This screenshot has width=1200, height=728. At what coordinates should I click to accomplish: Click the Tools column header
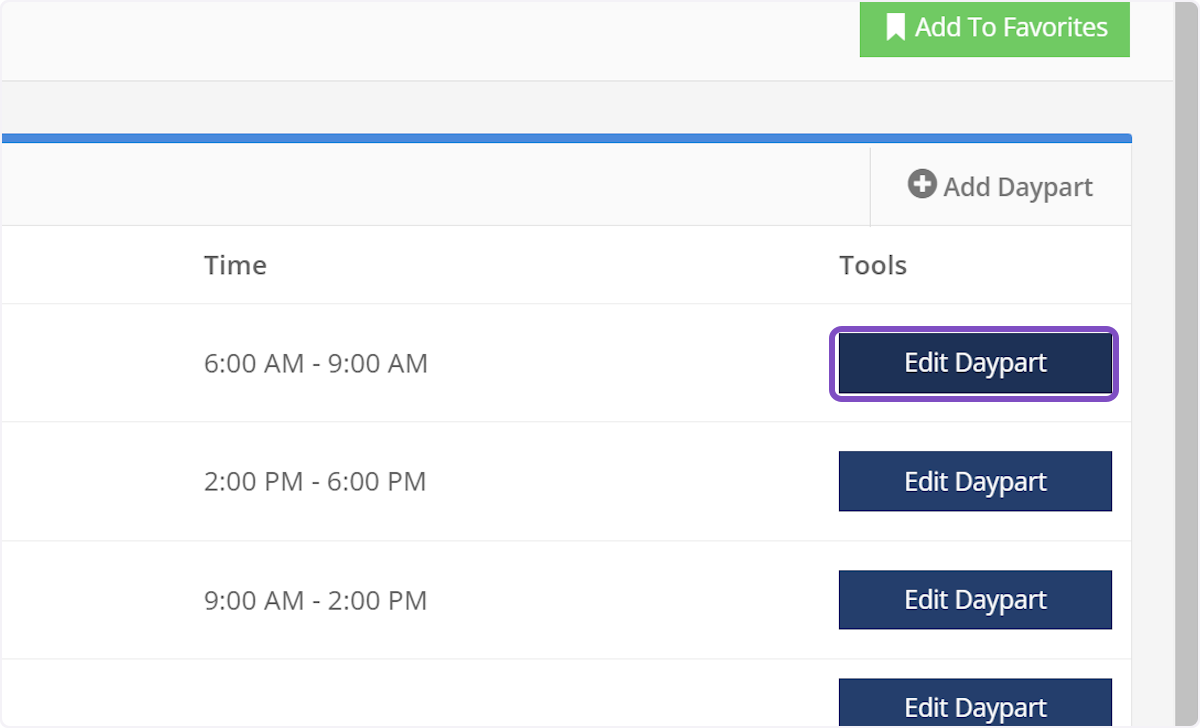pyautogui.click(x=872, y=265)
